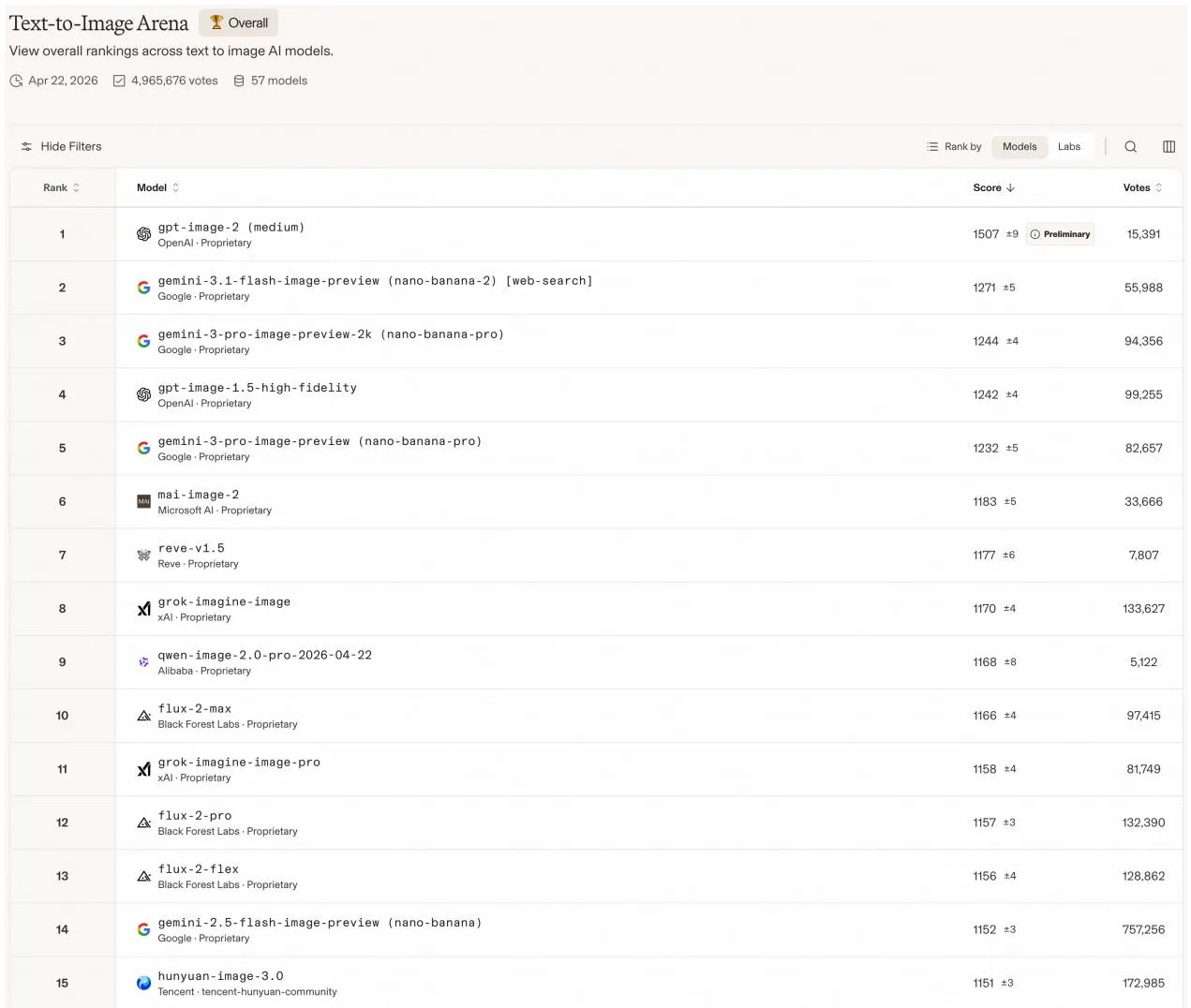Click the "4,965,676 votes" text
Screen dimensions: 1191x1008
point(174,81)
